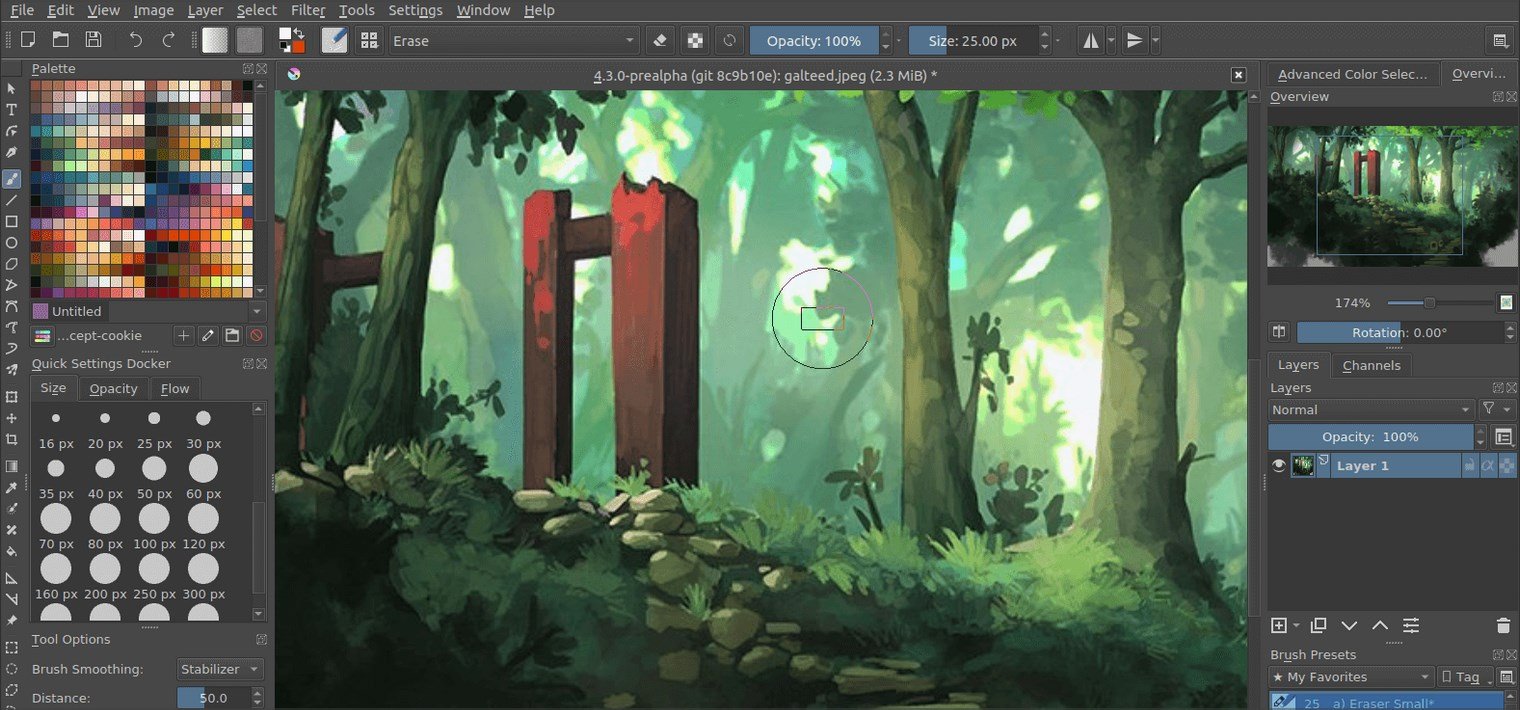The height and width of the screenshot is (710, 1520).
Task: Toggle visibility of Layer 1
Action: [x=1278, y=466]
